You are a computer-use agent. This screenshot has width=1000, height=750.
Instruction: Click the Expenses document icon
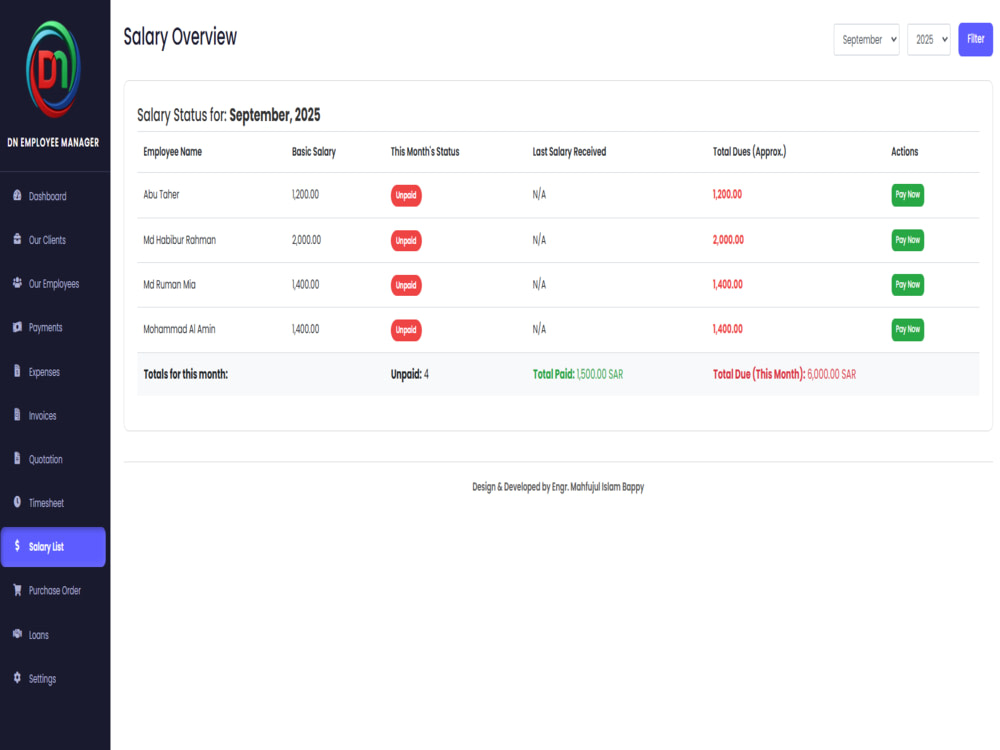pyautogui.click(x=17, y=371)
